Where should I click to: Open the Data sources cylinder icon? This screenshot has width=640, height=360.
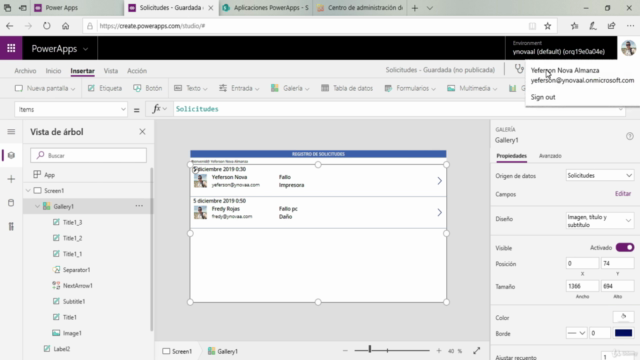point(11,202)
